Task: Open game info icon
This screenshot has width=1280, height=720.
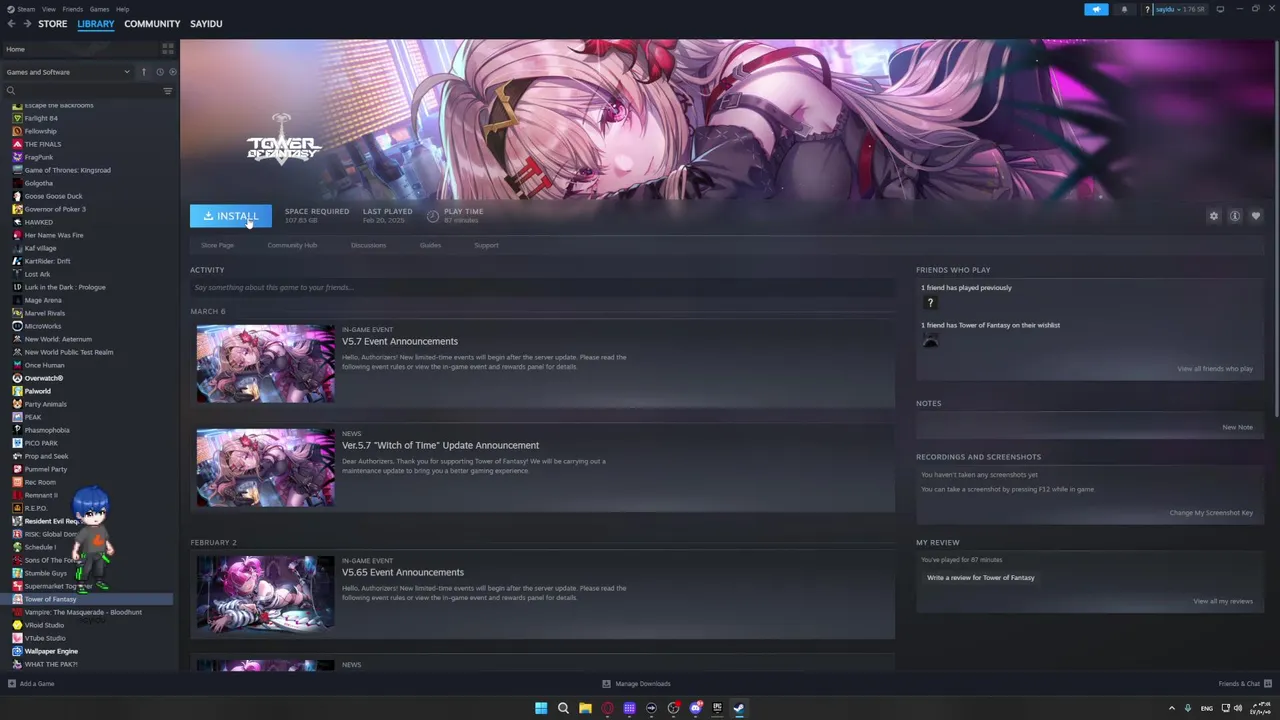Action: 1235,216
